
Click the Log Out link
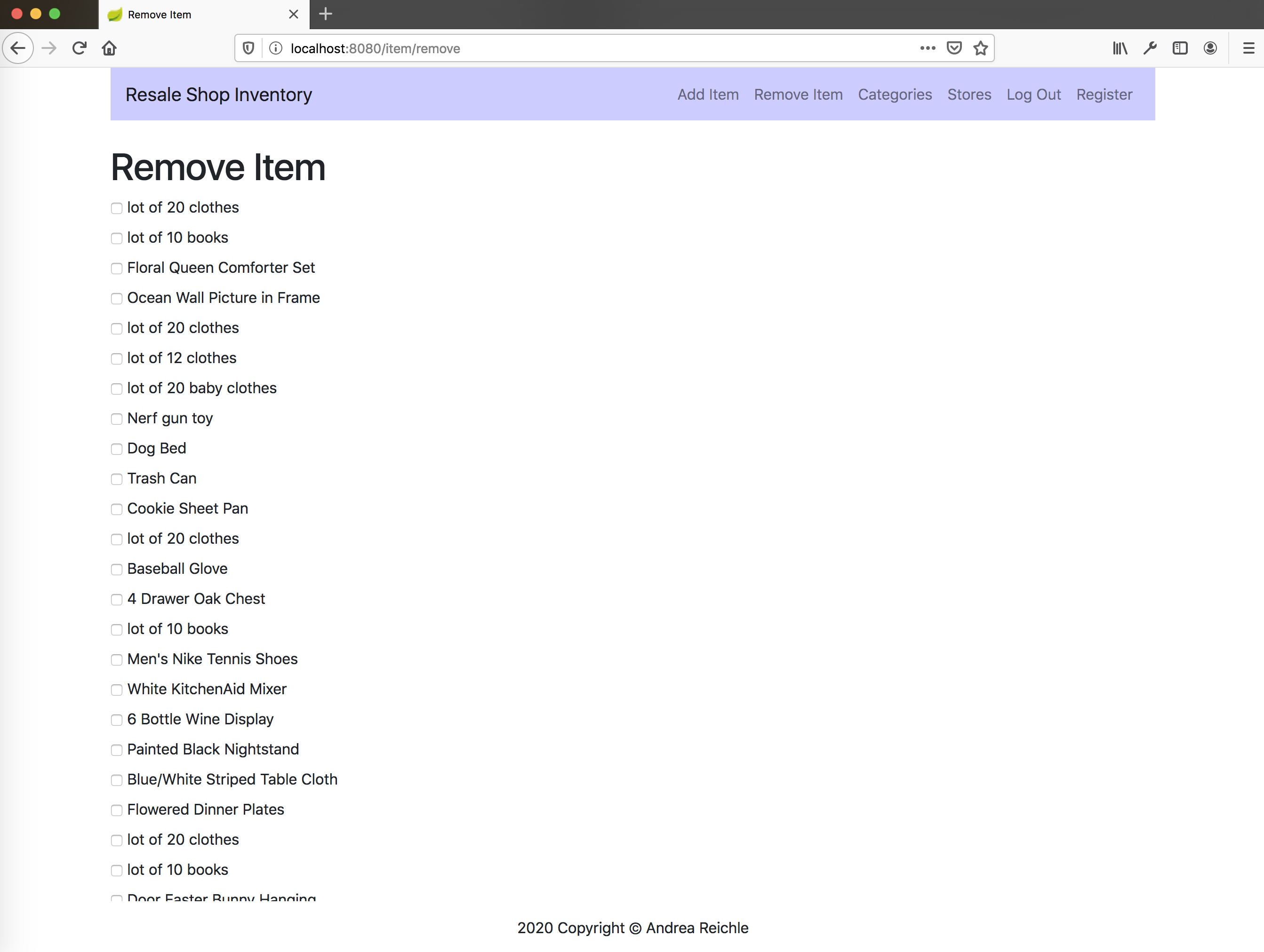[x=1034, y=94]
